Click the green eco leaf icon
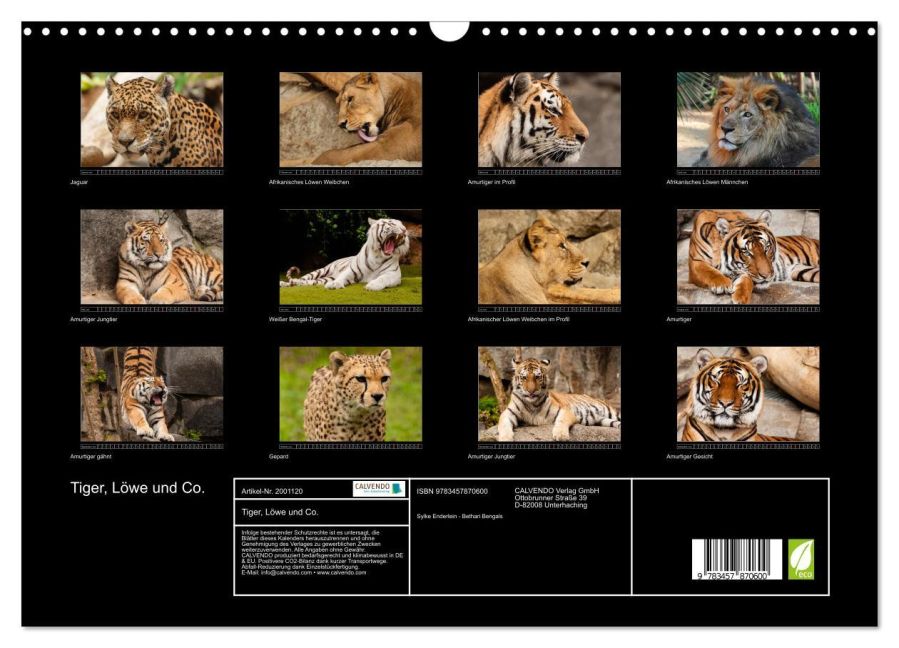The width and height of the screenshot is (899, 648). point(801,559)
